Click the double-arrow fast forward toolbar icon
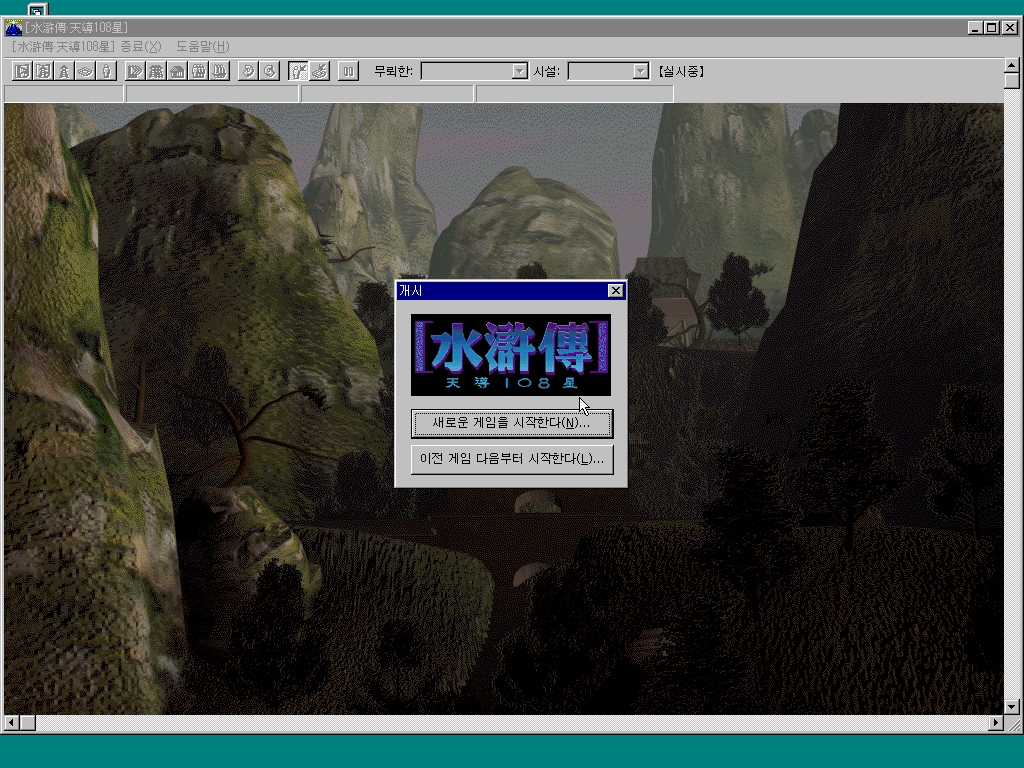The width and height of the screenshot is (1024, 768). tap(135, 71)
